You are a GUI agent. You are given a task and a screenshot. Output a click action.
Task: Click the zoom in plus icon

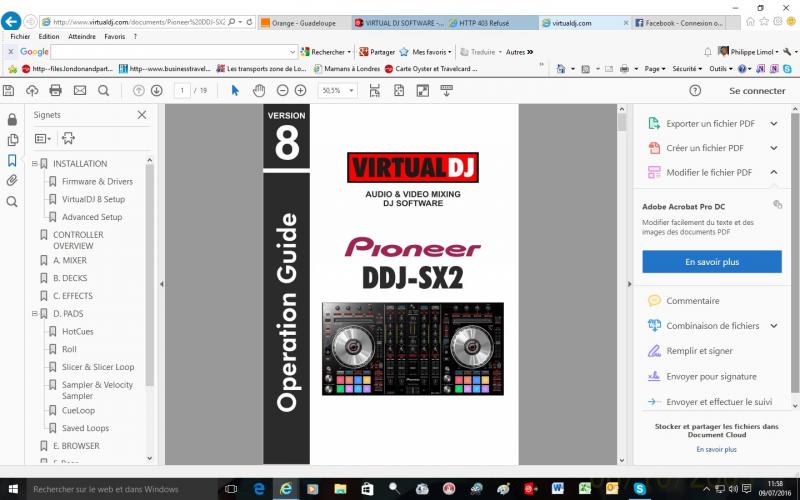point(300,90)
